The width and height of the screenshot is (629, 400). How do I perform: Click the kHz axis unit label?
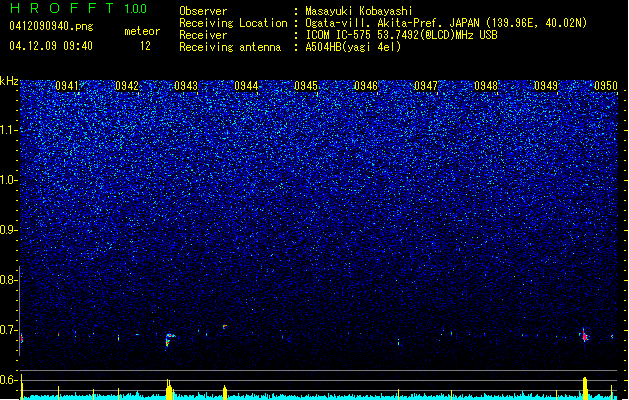click(9, 81)
